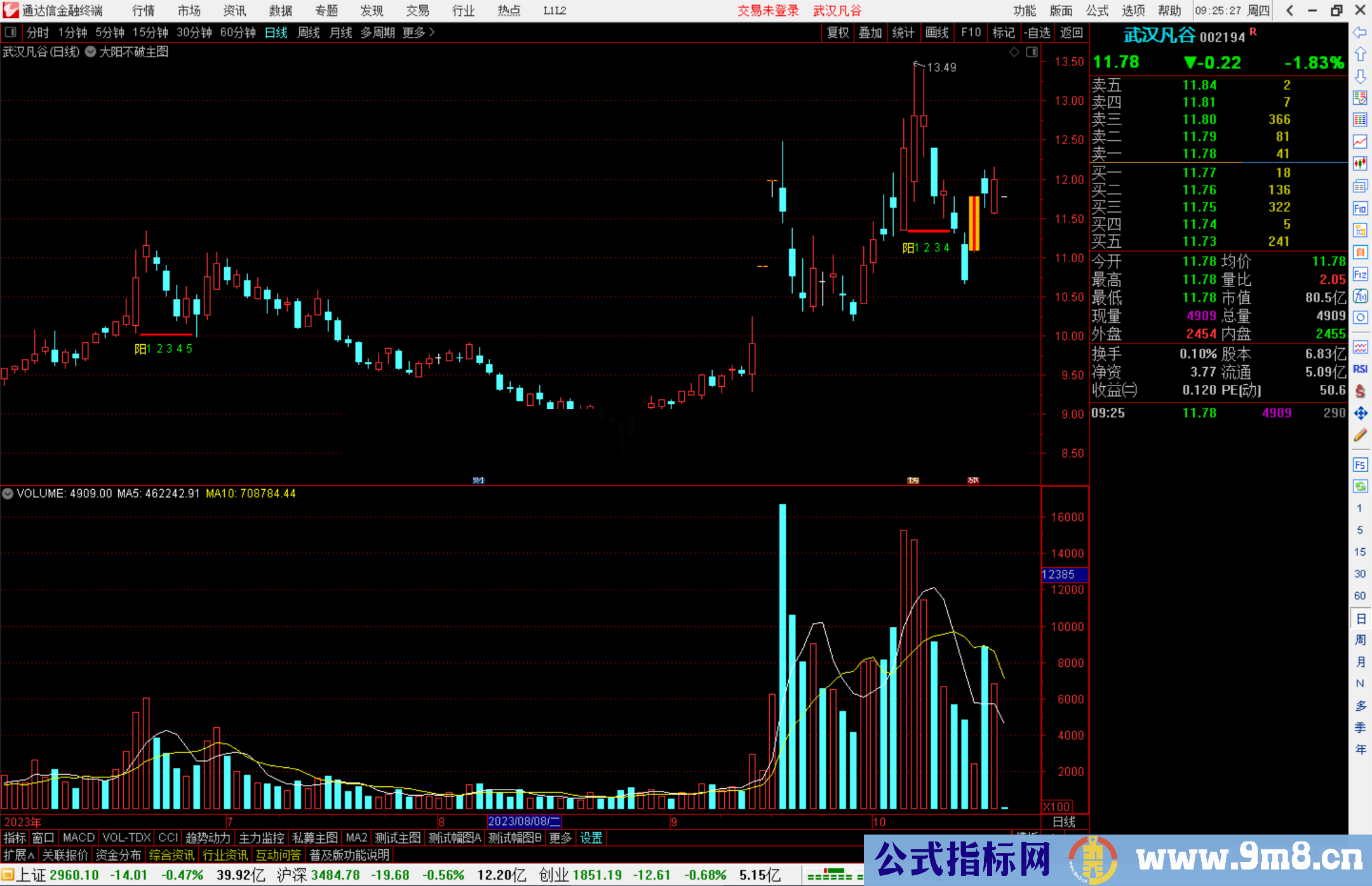Expand the 扩展 panel at bottom left
Screen dimensions: 1372x886
point(19,855)
